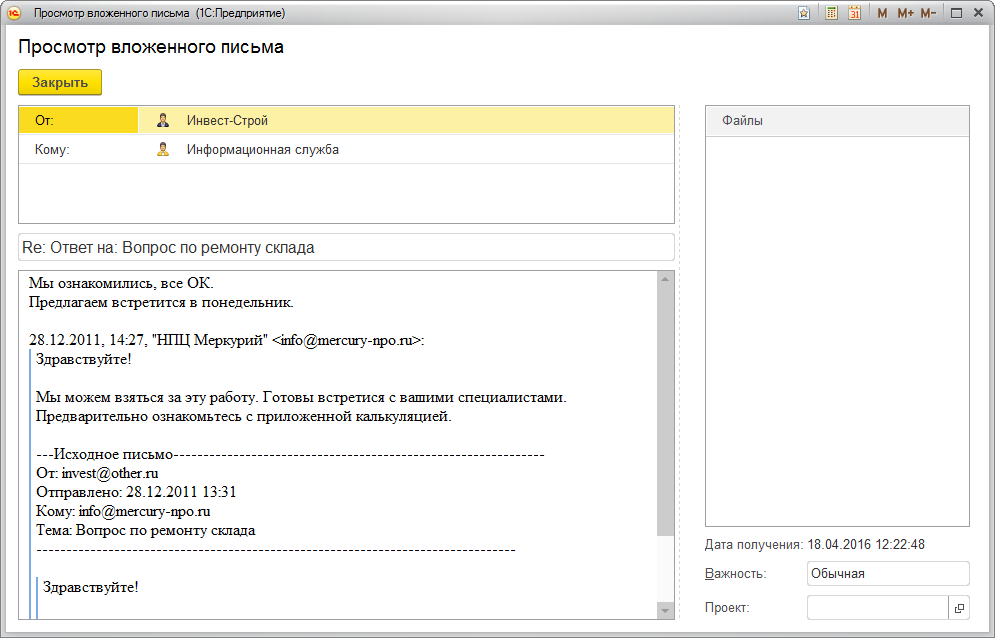This screenshot has height=638, width=995.
Task: Select the Кому: Информационная служба row
Action: (346, 150)
